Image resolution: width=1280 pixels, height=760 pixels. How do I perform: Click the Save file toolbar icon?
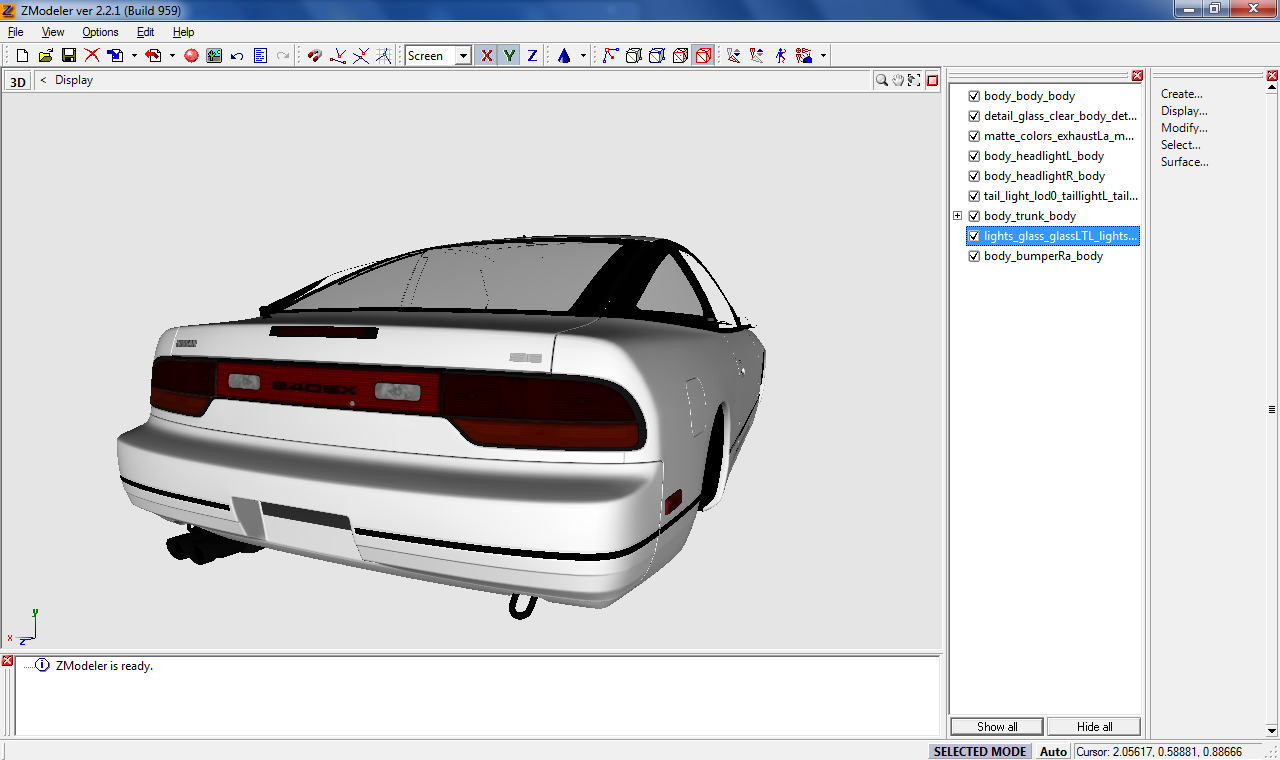(x=69, y=56)
